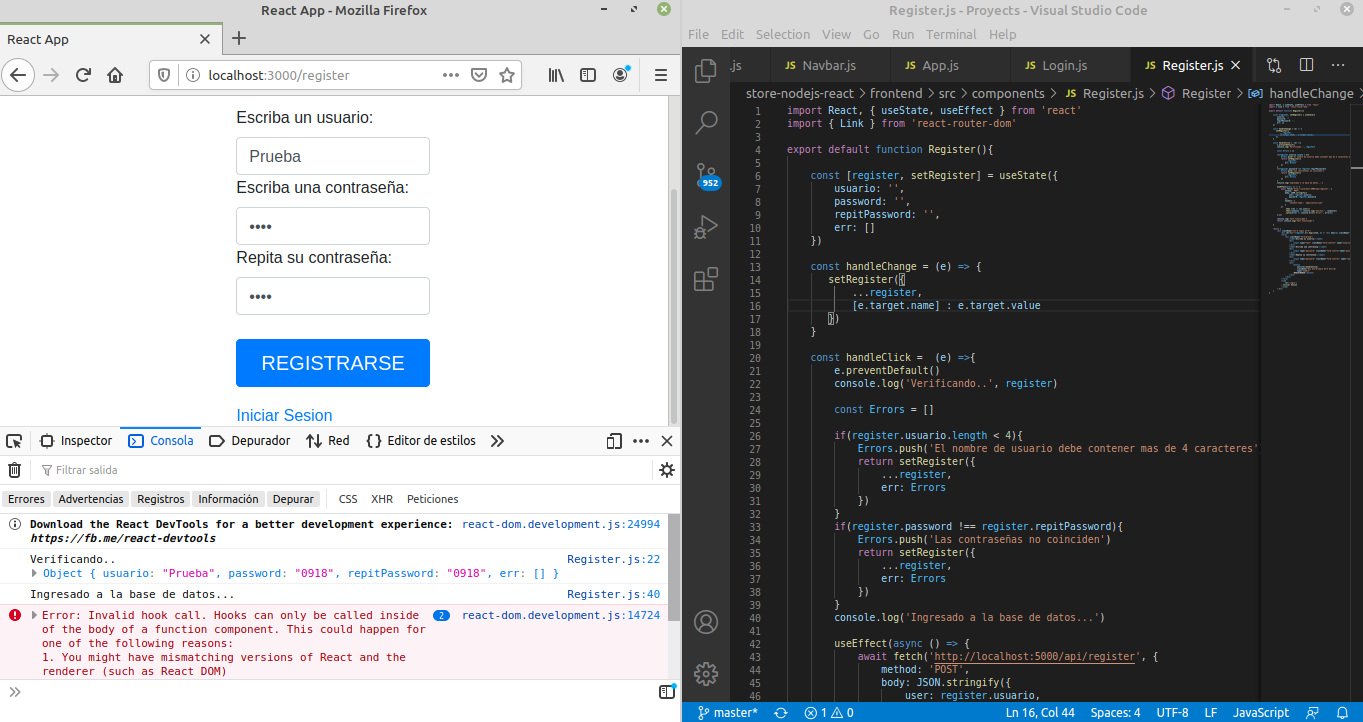Open VS Code Explorer view
This screenshot has width=1363, height=722.
(706, 71)
